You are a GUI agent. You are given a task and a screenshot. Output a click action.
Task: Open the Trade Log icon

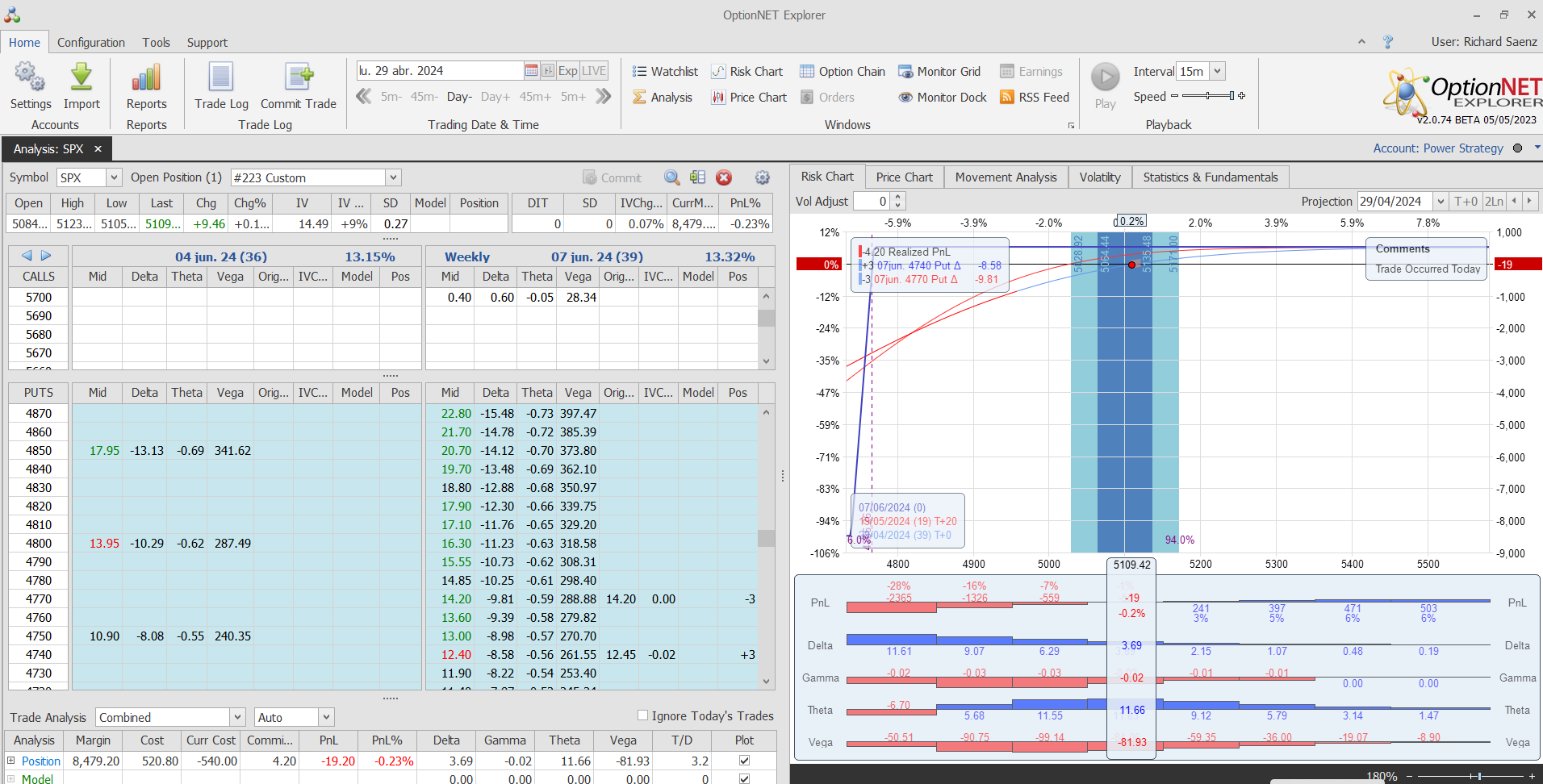(x=221, y=78)
